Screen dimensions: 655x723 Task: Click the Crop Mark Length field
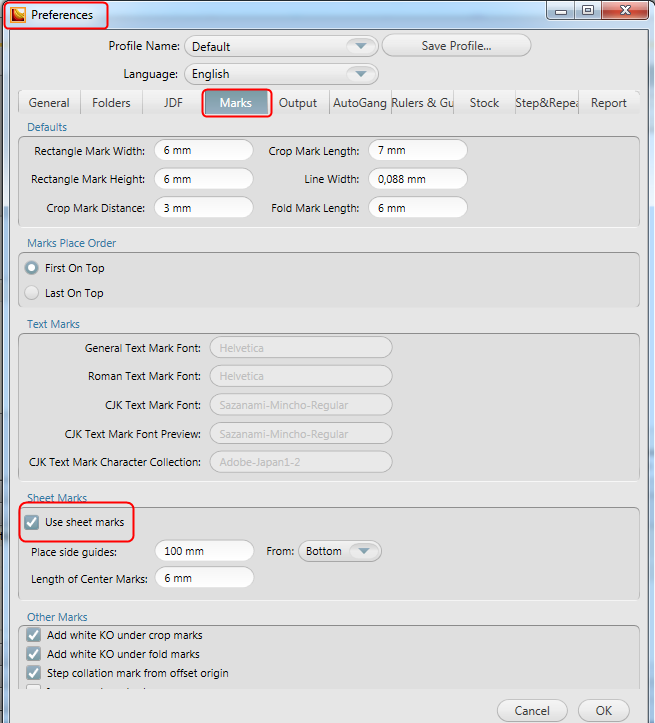tap(418, 150)
